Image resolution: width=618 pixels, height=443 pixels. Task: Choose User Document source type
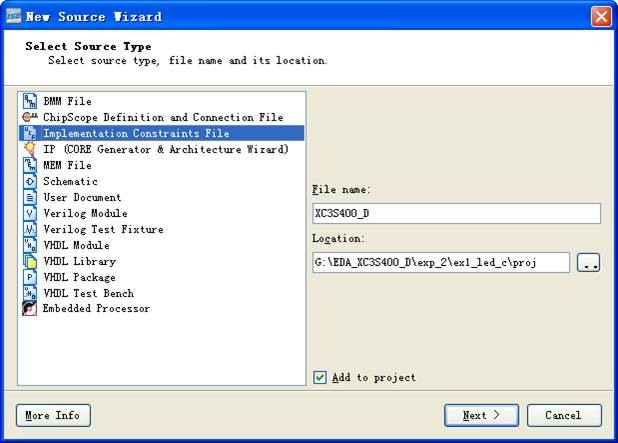click(x=82, y=197)
